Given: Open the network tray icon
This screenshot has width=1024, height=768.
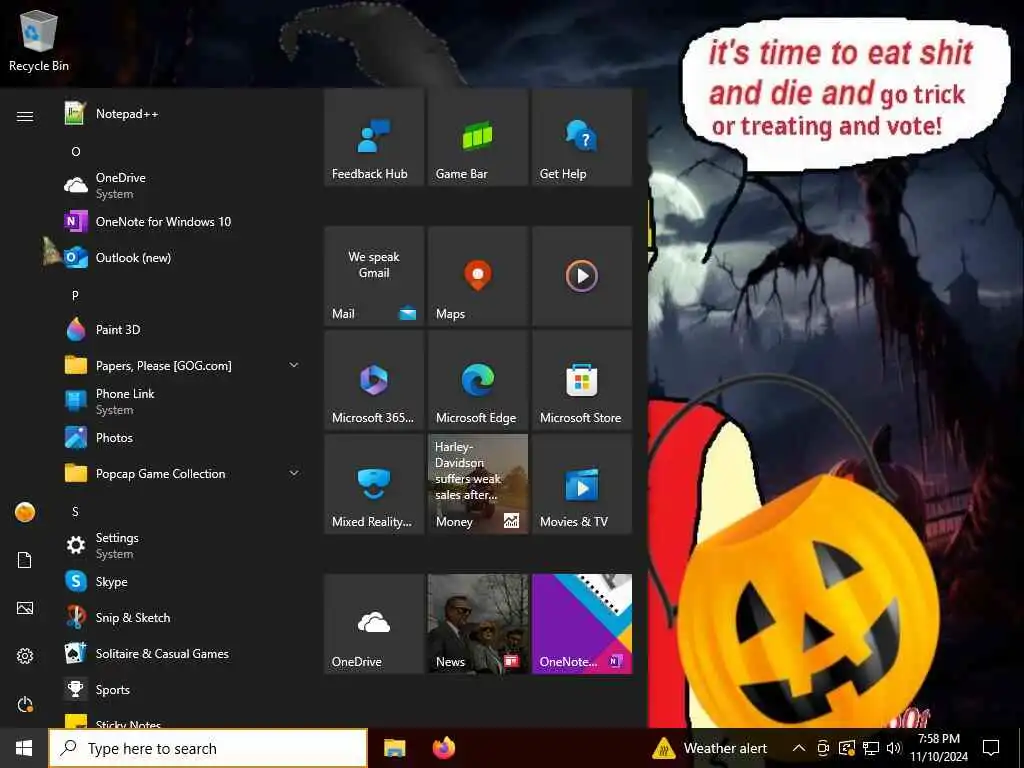Looking at the screenshot, I should 871,748.
